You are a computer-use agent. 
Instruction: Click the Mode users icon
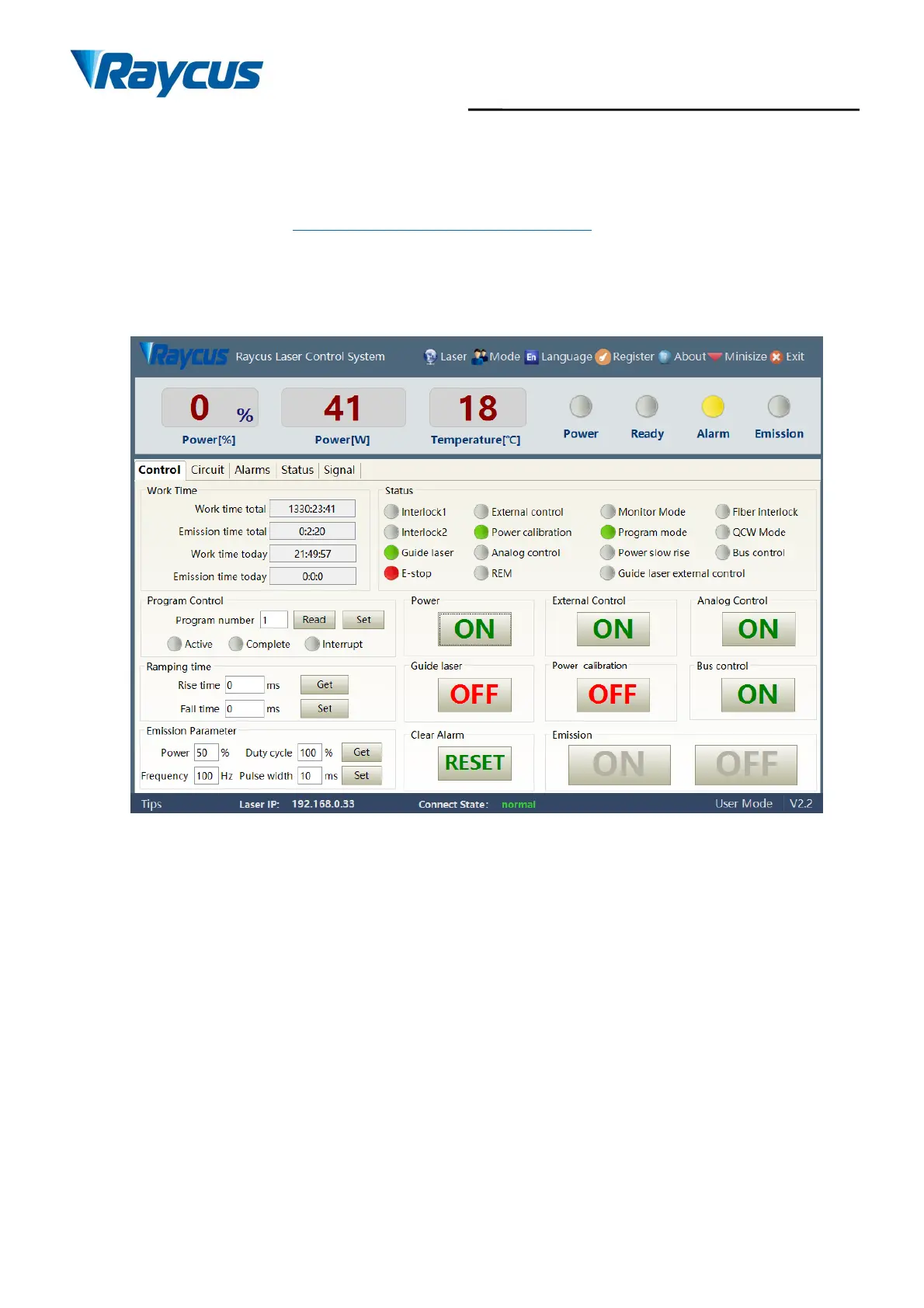pyautogui.click(x=480, y=356)
